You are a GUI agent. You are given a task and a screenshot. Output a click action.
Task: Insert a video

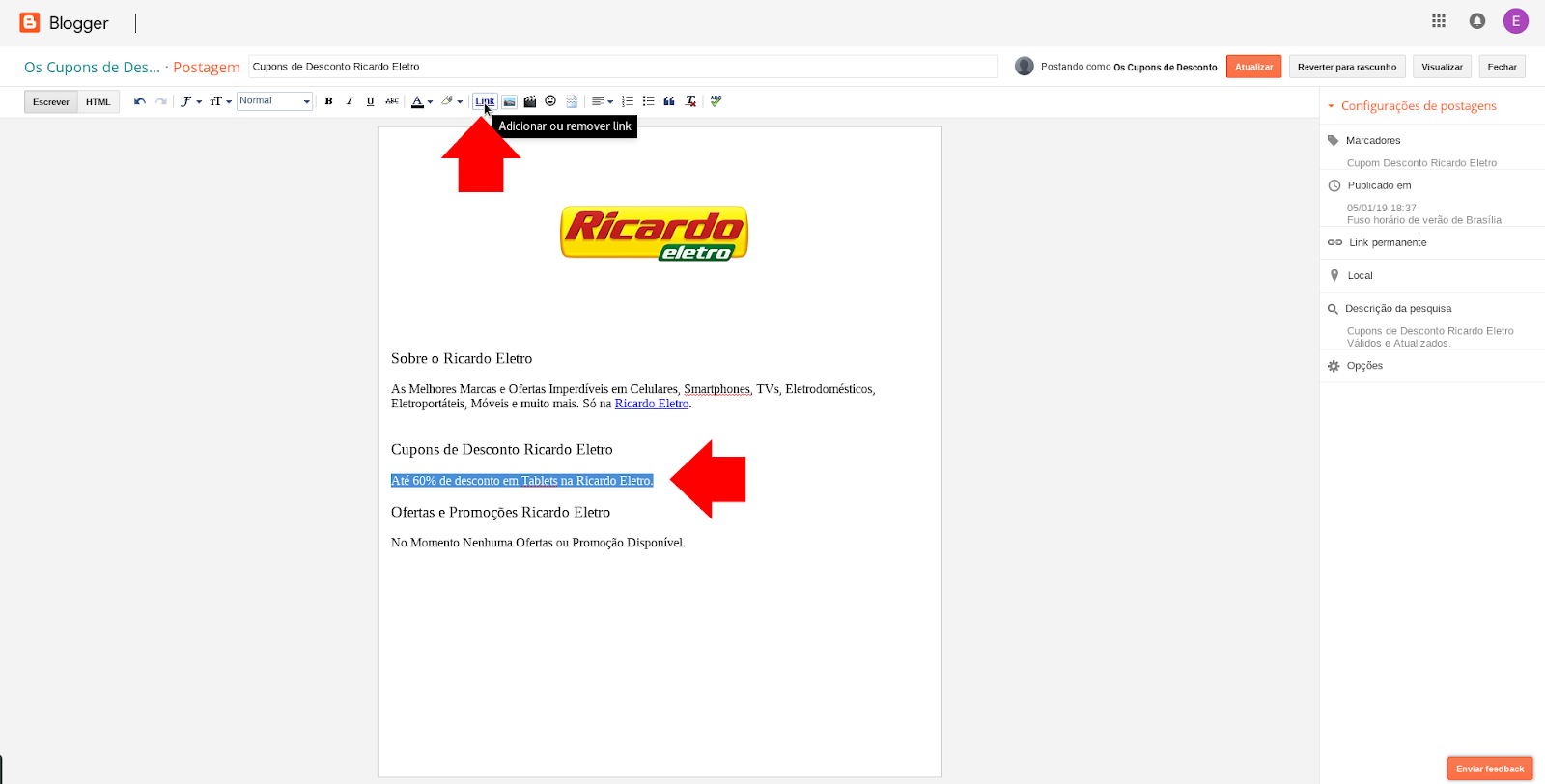pos(530,101)
